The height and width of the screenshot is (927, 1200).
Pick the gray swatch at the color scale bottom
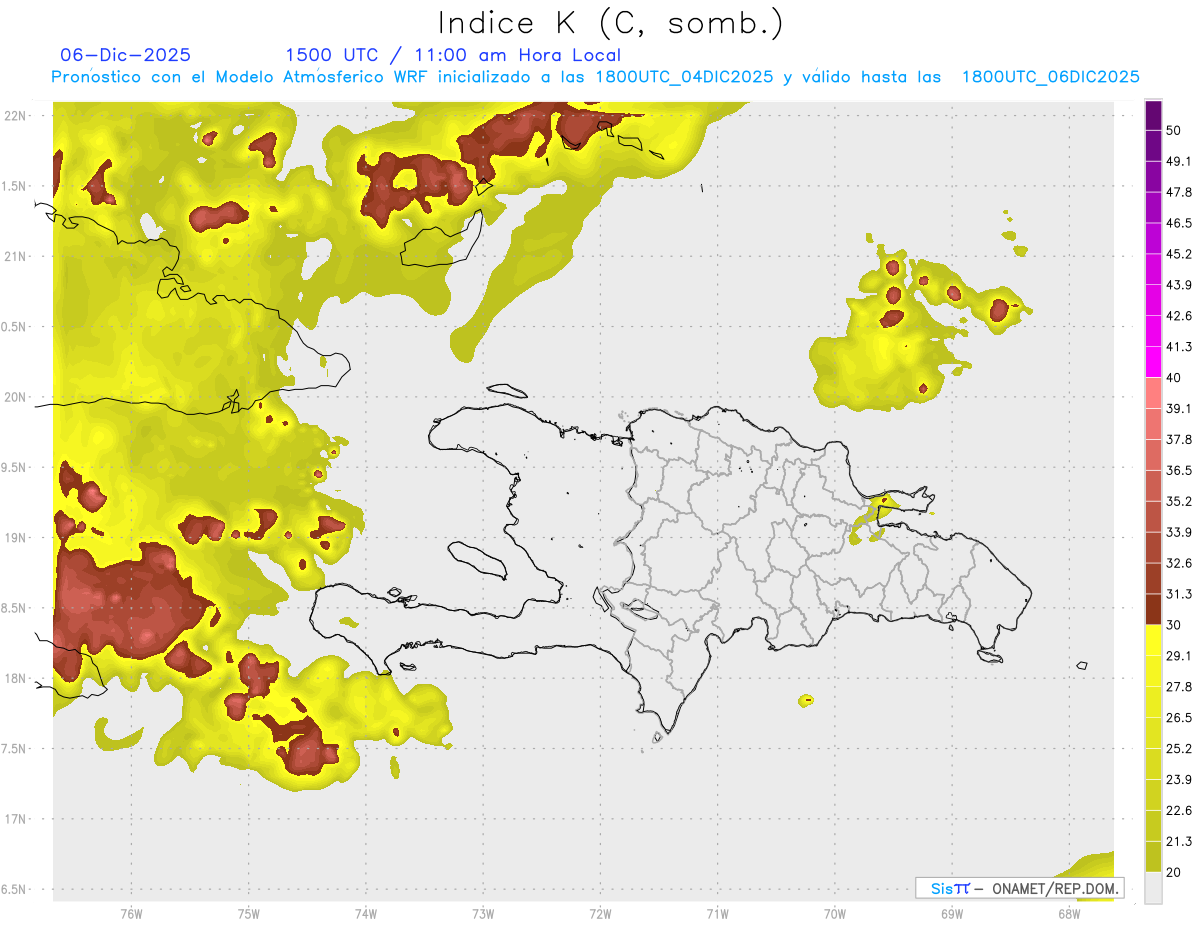point(1153,888)
